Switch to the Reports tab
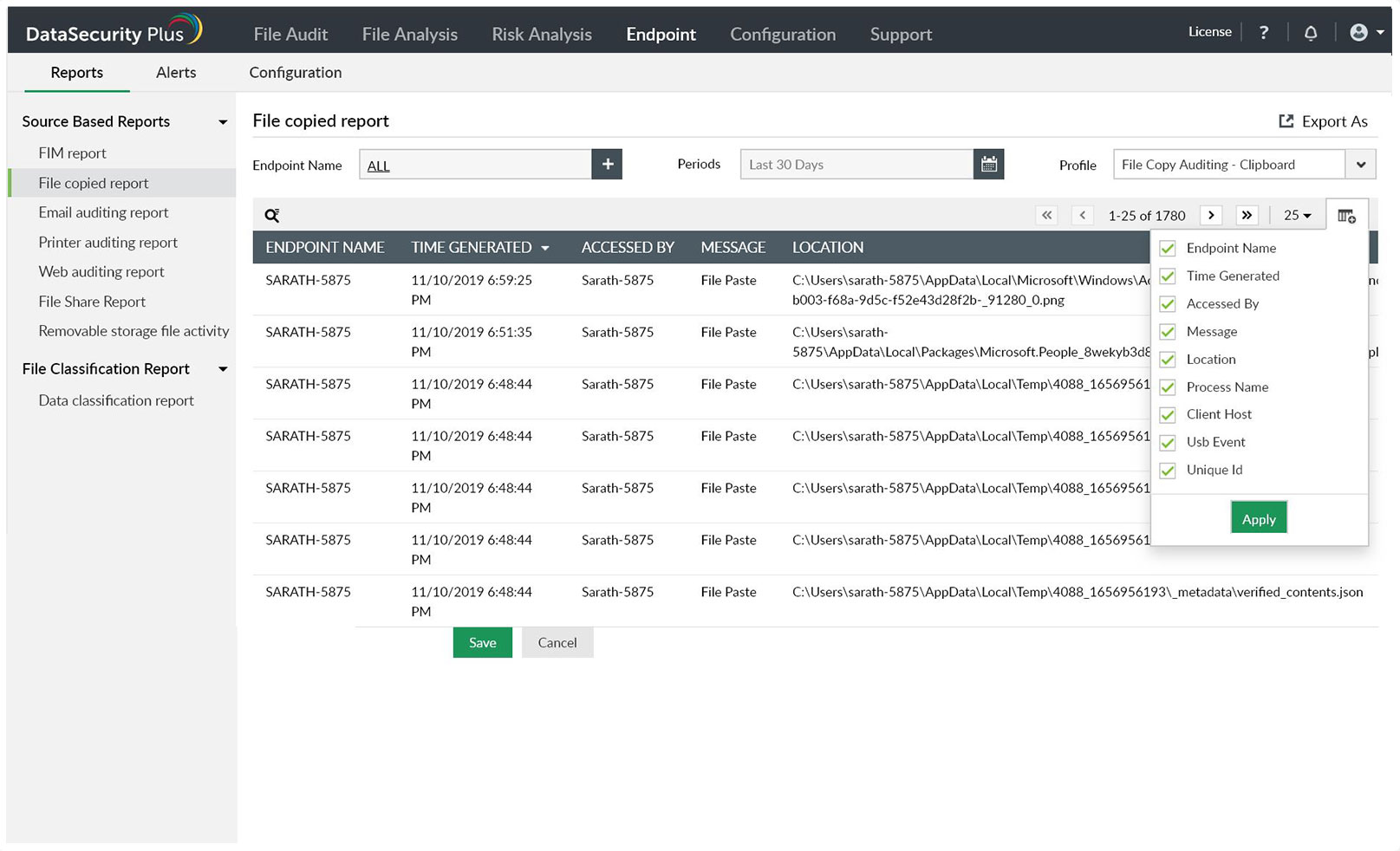This screenshot has width=1400, height=851. pos(77,73)
